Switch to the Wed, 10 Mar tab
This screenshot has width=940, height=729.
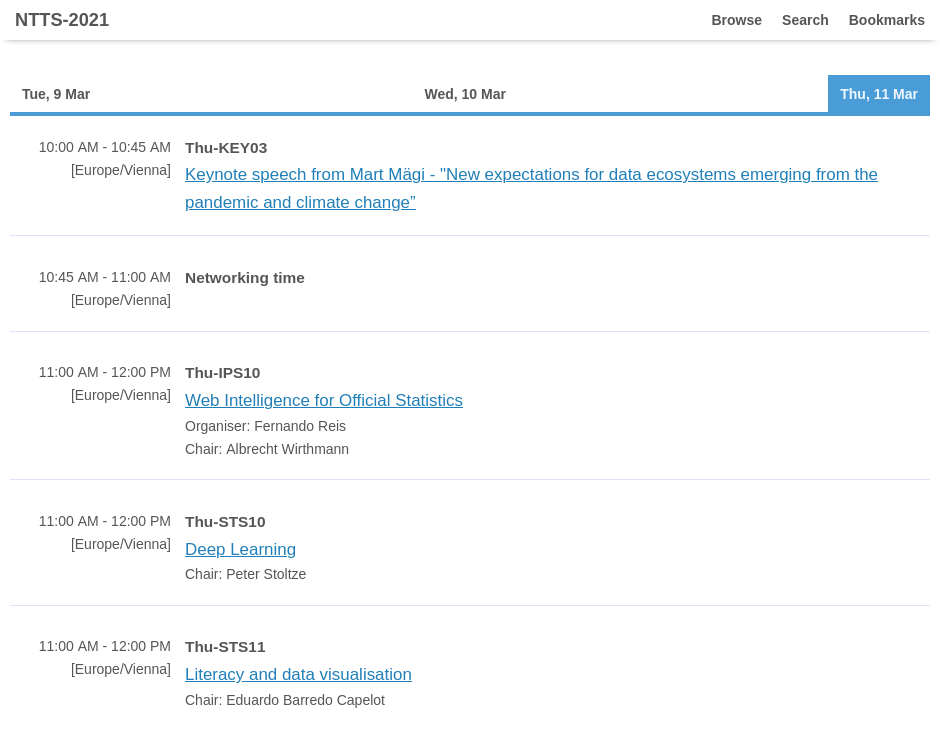(465, 94)
